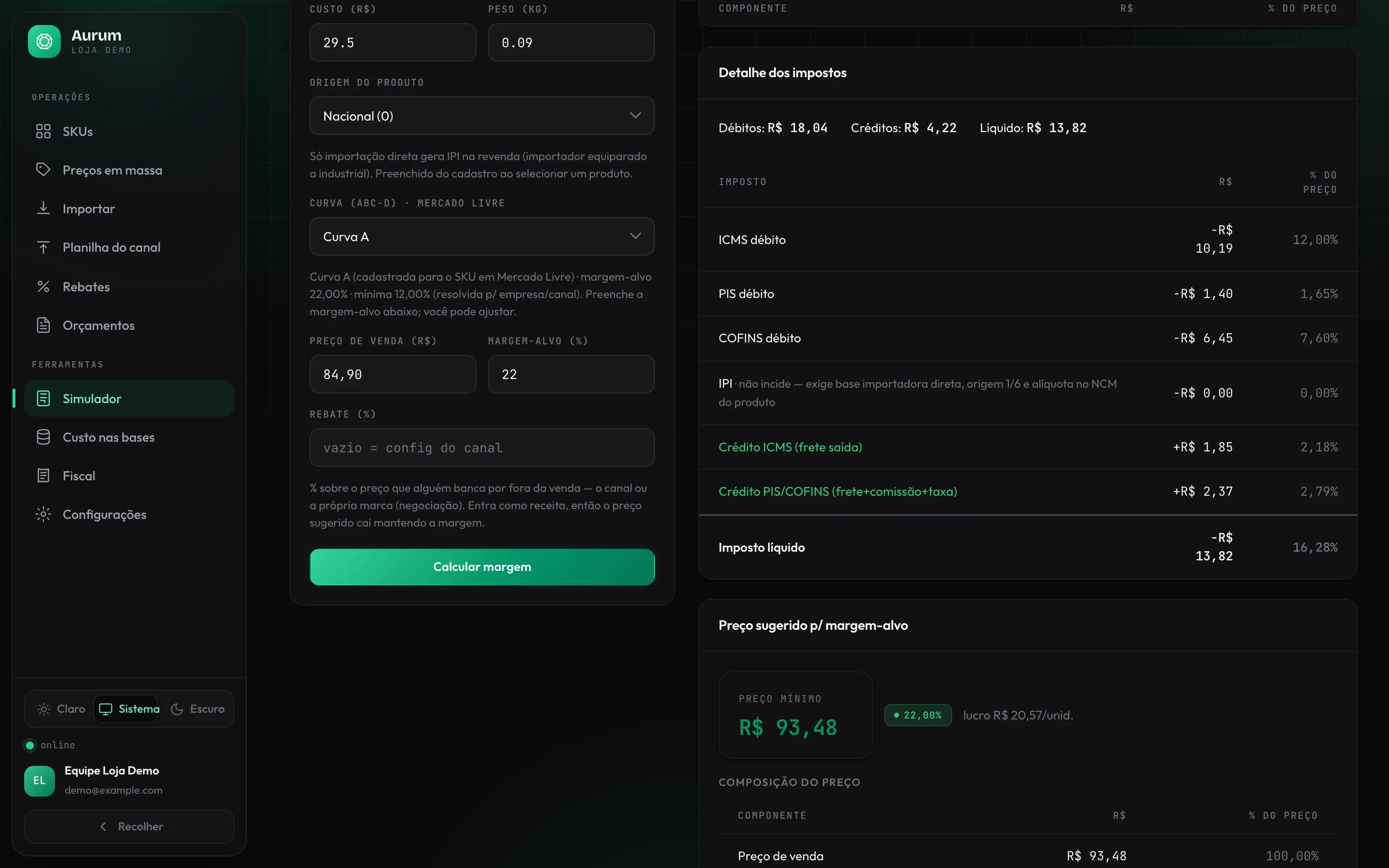
Task: Open the Origem do produto dropdown
Action: tap(482, 116)
